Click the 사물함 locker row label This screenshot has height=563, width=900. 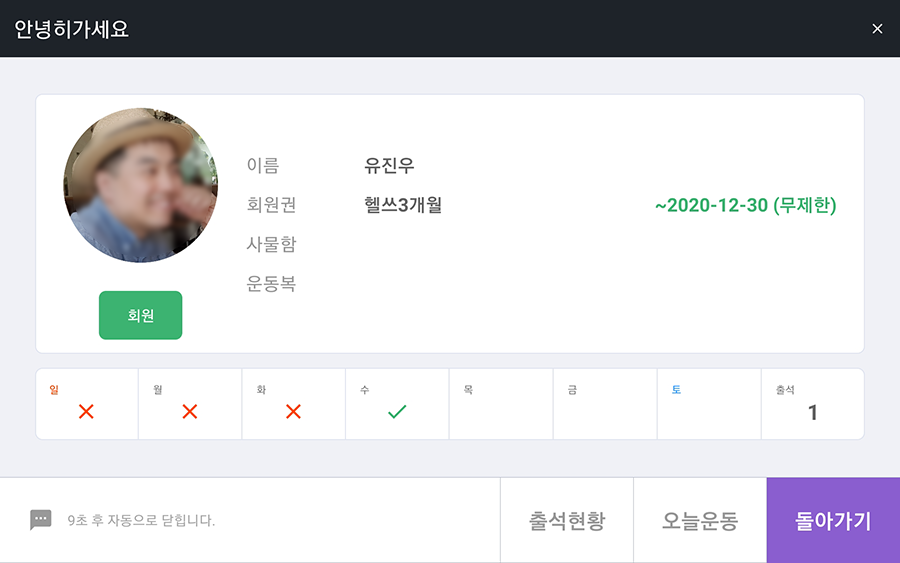271,244
